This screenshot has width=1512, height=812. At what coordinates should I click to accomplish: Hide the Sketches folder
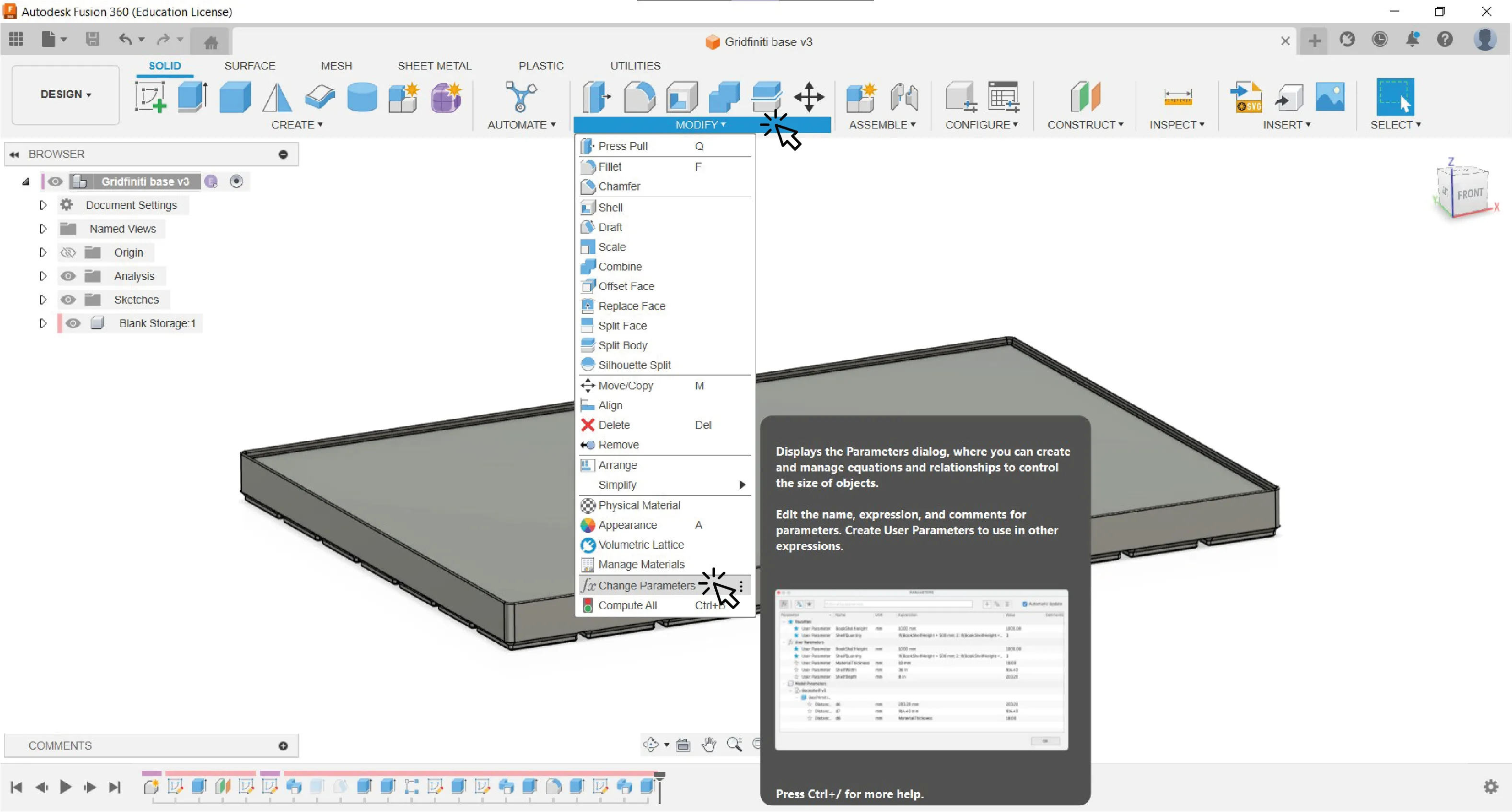pos(68,299)
